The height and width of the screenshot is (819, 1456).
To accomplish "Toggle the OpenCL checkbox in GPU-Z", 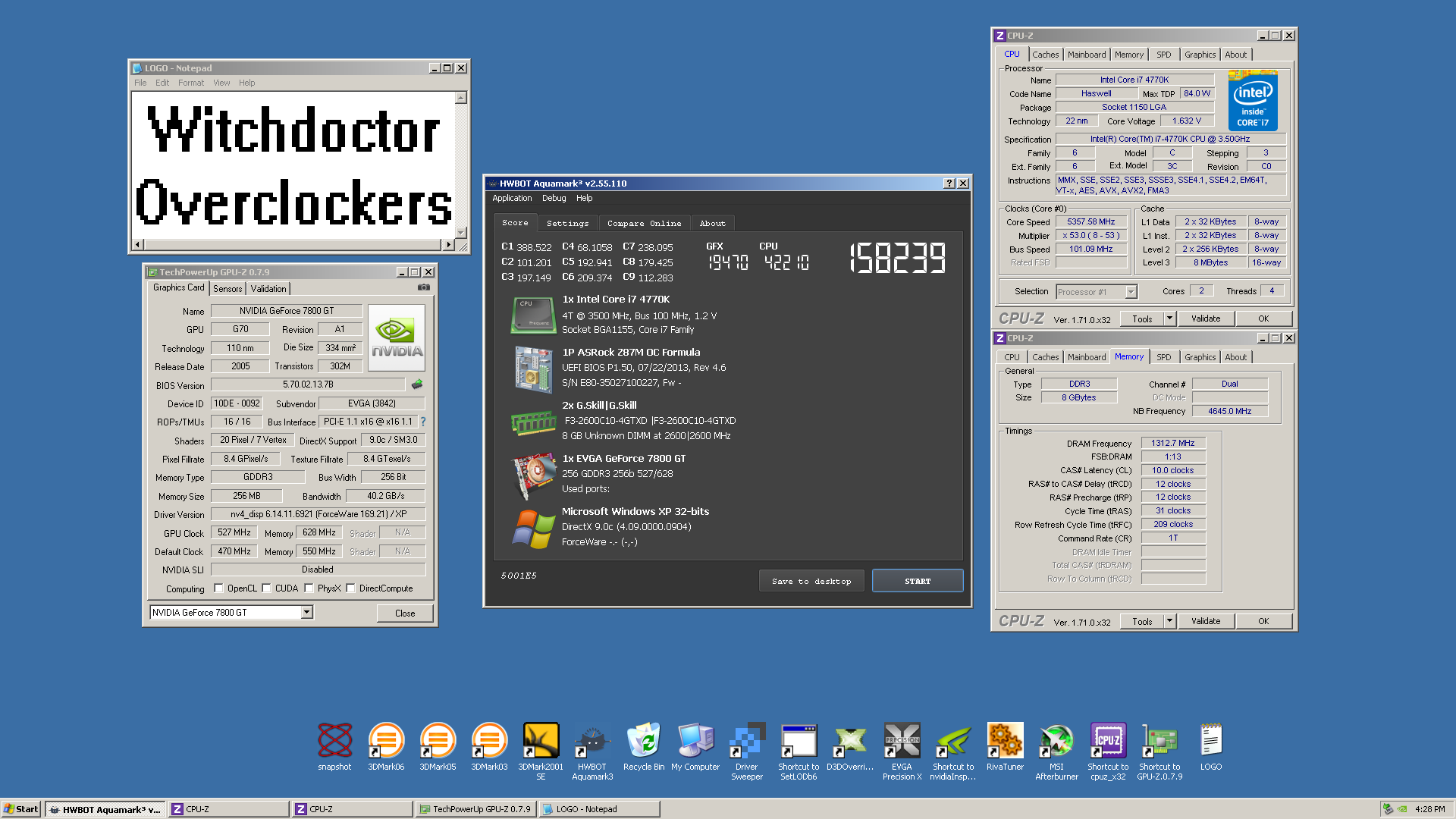I will tap(218, 588).
